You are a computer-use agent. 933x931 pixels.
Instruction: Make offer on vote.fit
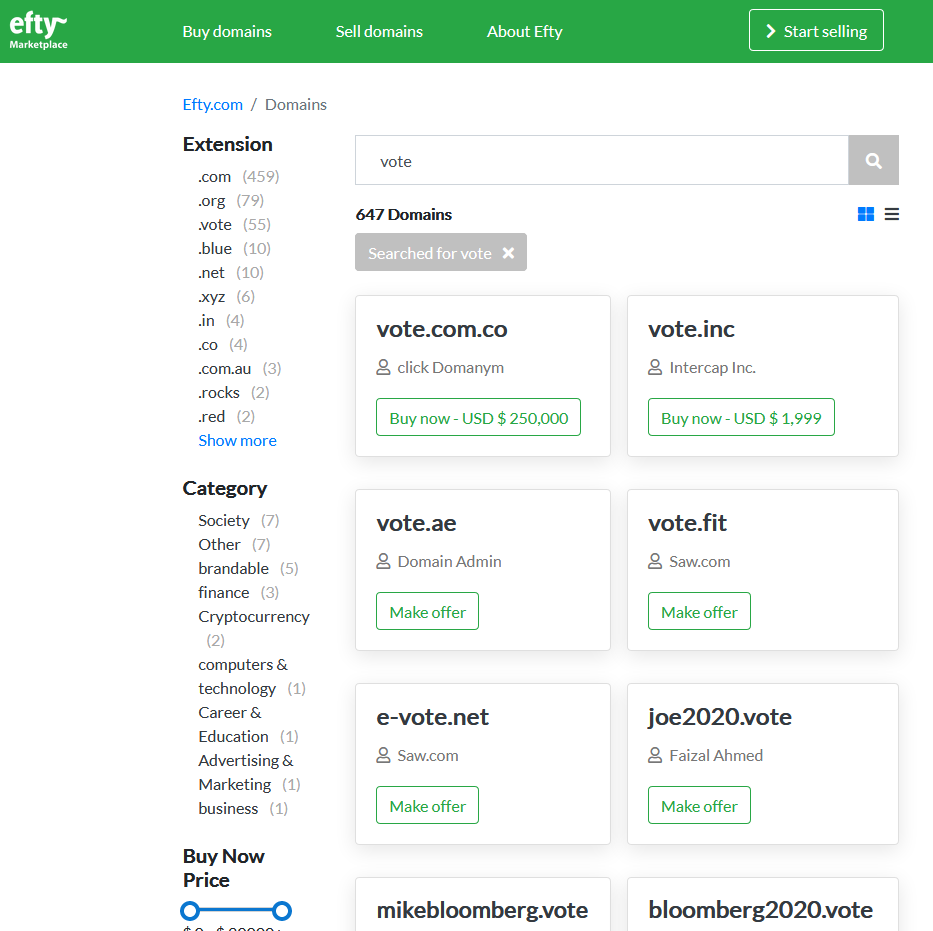699,612
